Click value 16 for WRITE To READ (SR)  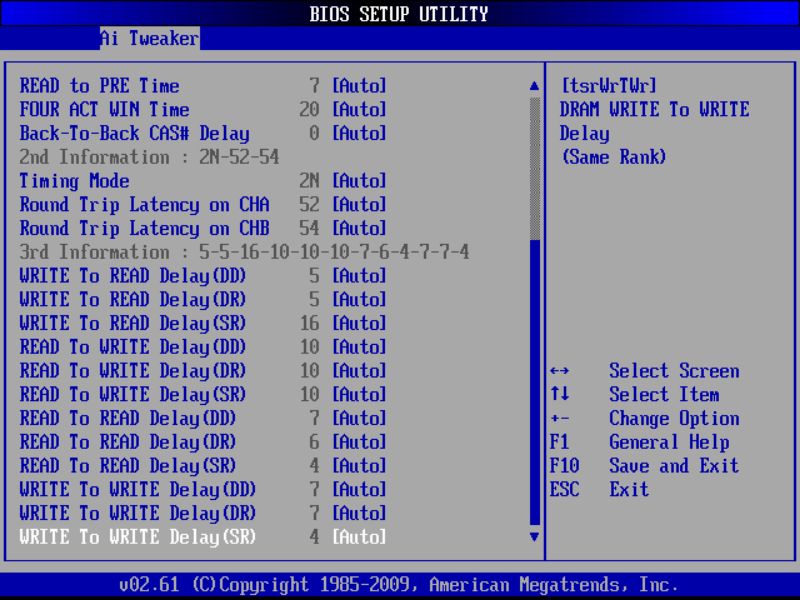pos(309,323)
